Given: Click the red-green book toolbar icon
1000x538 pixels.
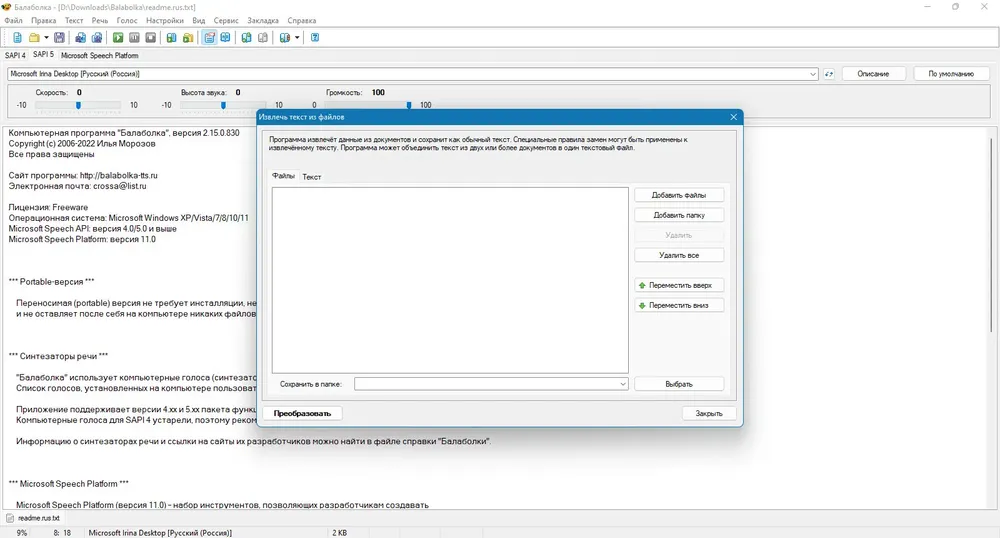Looking at the screenshot, I should coord(284,38).
